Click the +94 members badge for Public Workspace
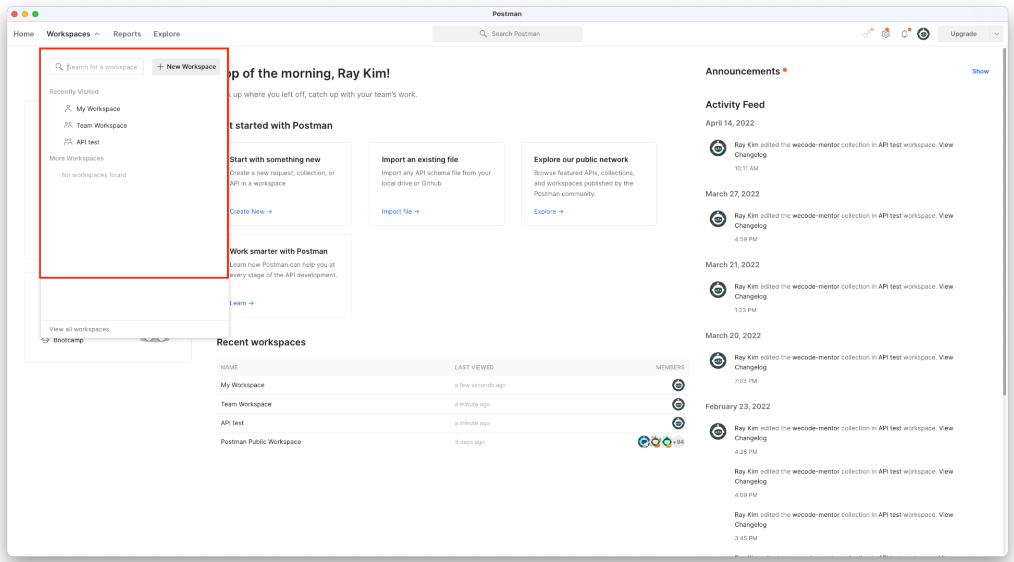 click(x=678, y=442)
